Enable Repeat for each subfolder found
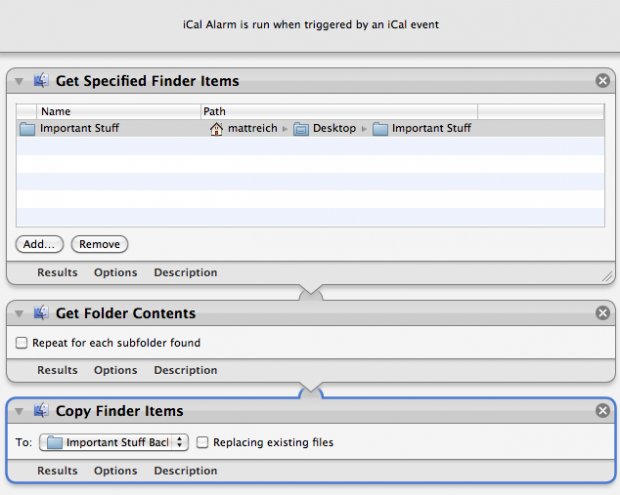Viewport: 620px width, 495px height. pos(21,343)
